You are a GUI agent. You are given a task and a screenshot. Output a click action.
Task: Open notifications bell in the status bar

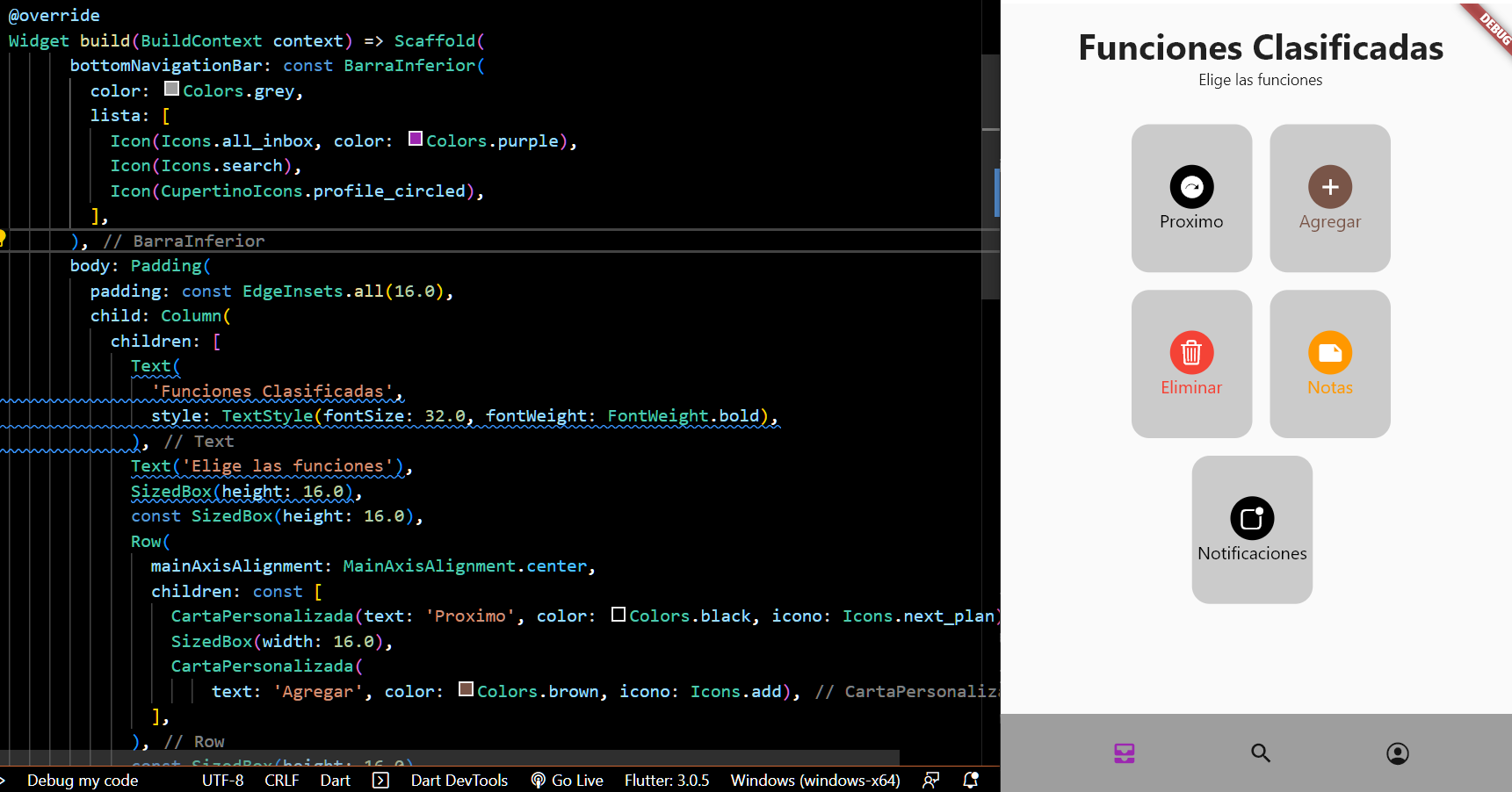point(969,780)
